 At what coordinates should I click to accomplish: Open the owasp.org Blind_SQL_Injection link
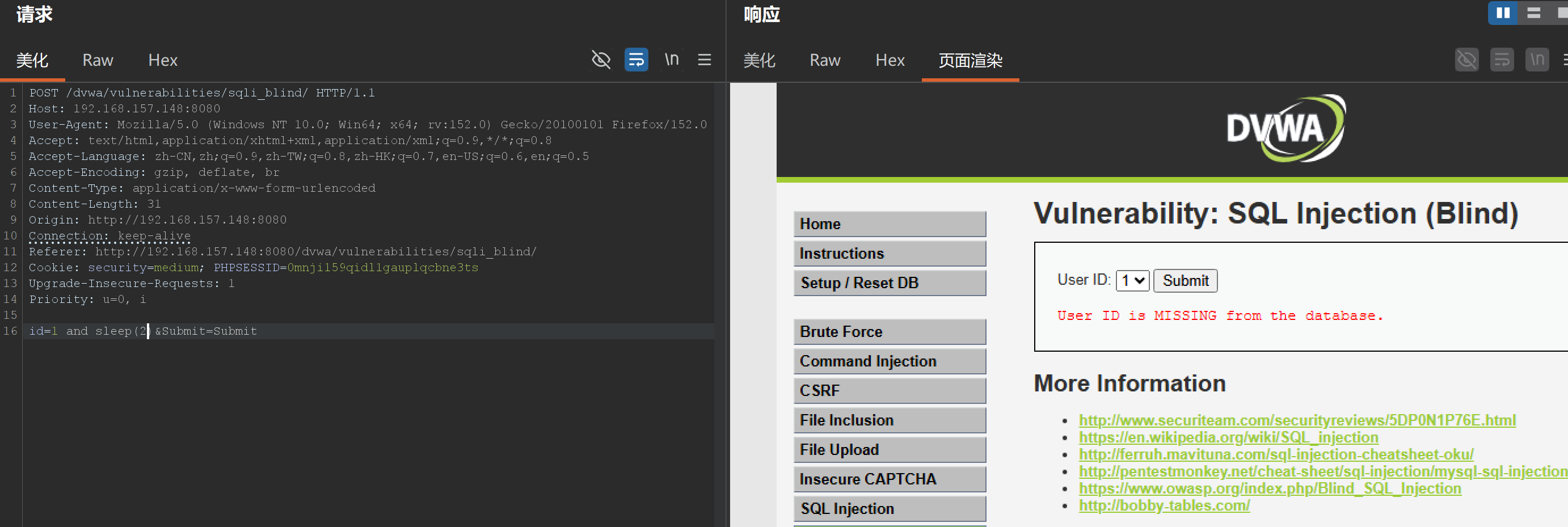(x=1270, y=488)
